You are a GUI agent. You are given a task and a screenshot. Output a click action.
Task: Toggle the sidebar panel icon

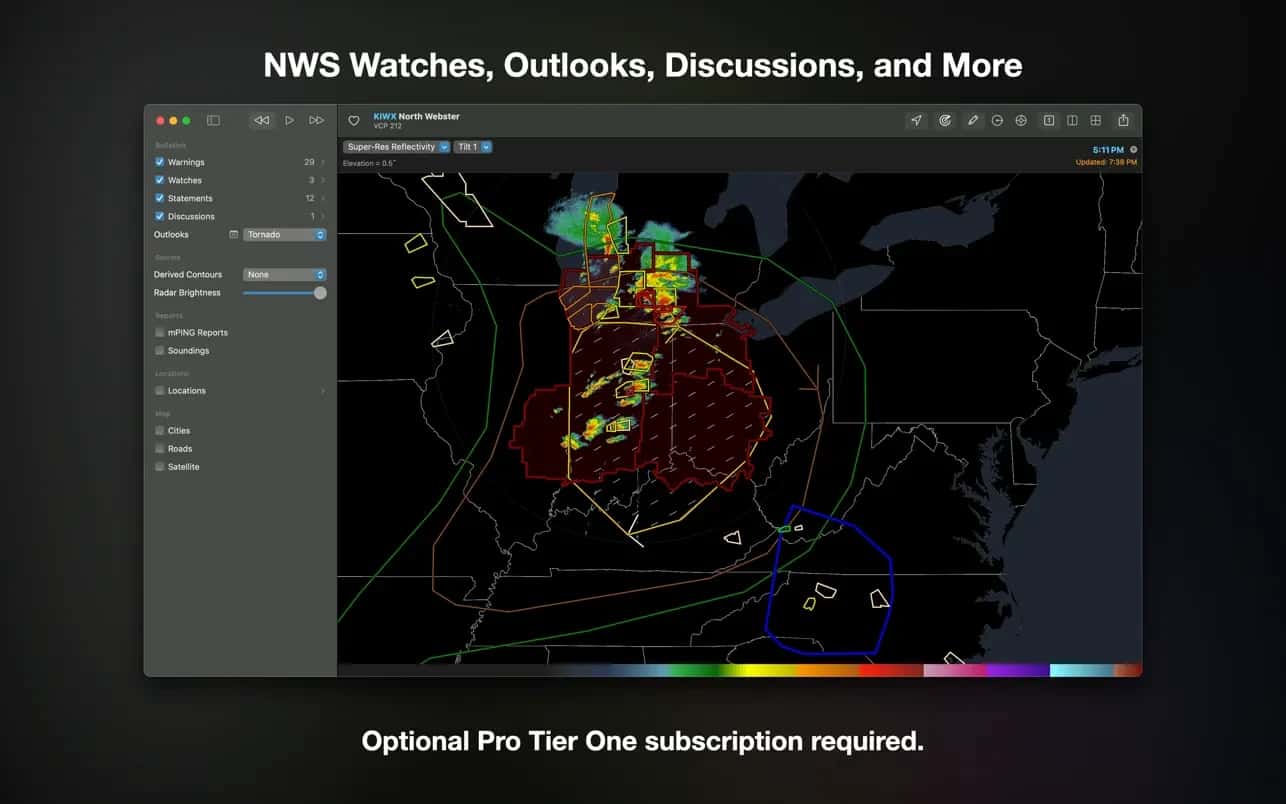(213, 120)
